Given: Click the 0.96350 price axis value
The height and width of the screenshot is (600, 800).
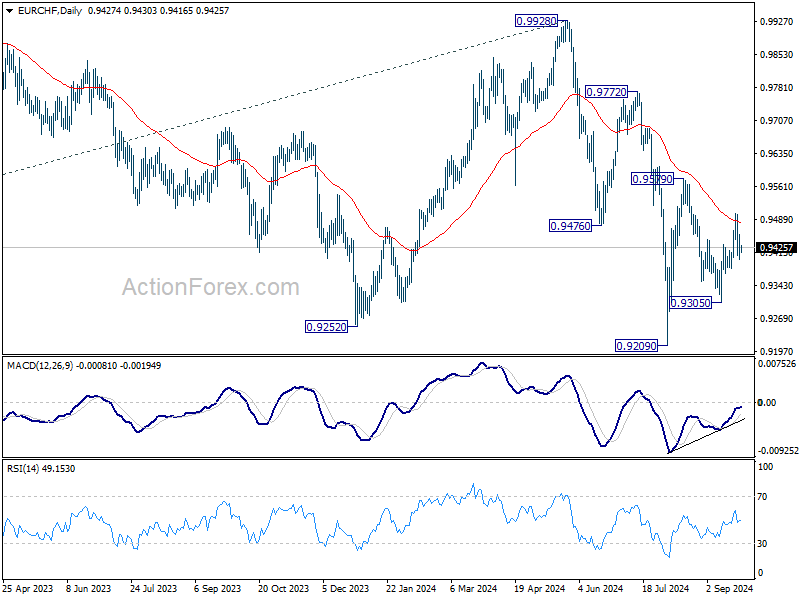Looking at the screenshot, I should click(777, 154).
